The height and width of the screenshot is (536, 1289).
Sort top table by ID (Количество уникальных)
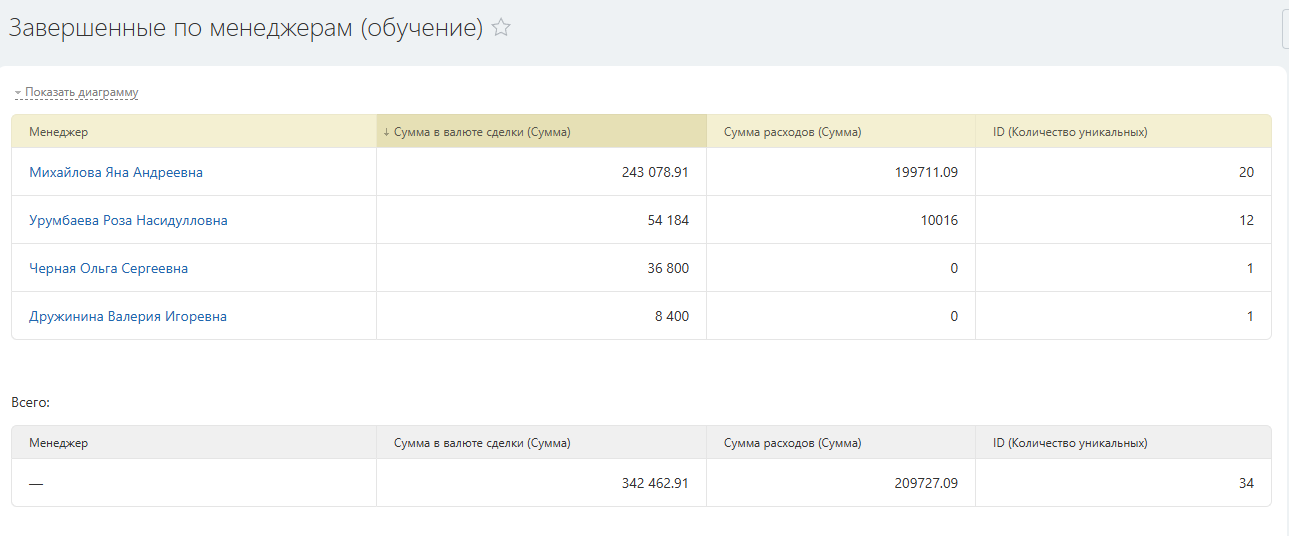pyautogui.click(x=1070, y=132)
